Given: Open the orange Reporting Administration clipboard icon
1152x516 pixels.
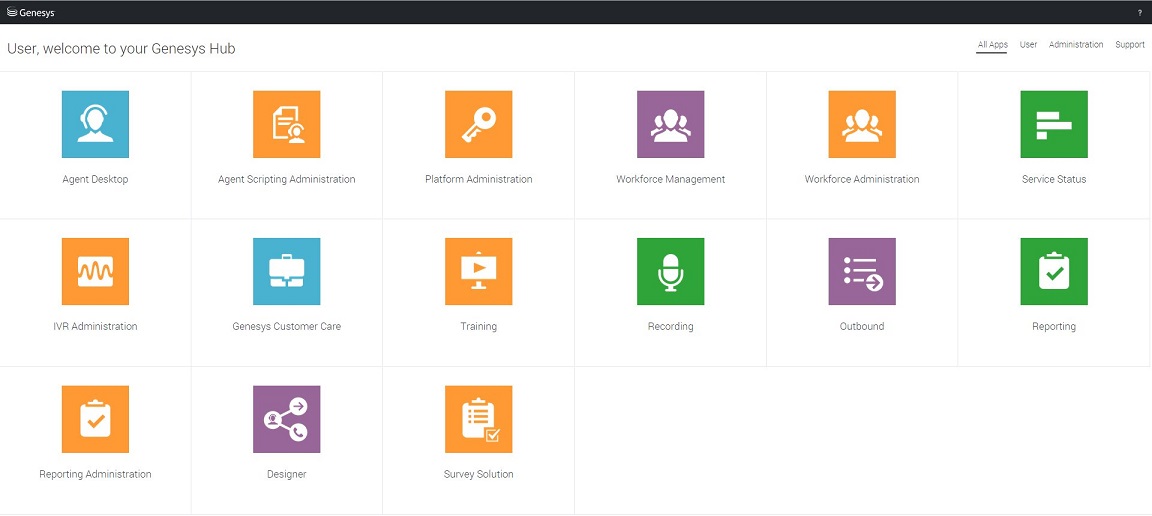Looking at the screenshot, I should click(x=96, y=419).
